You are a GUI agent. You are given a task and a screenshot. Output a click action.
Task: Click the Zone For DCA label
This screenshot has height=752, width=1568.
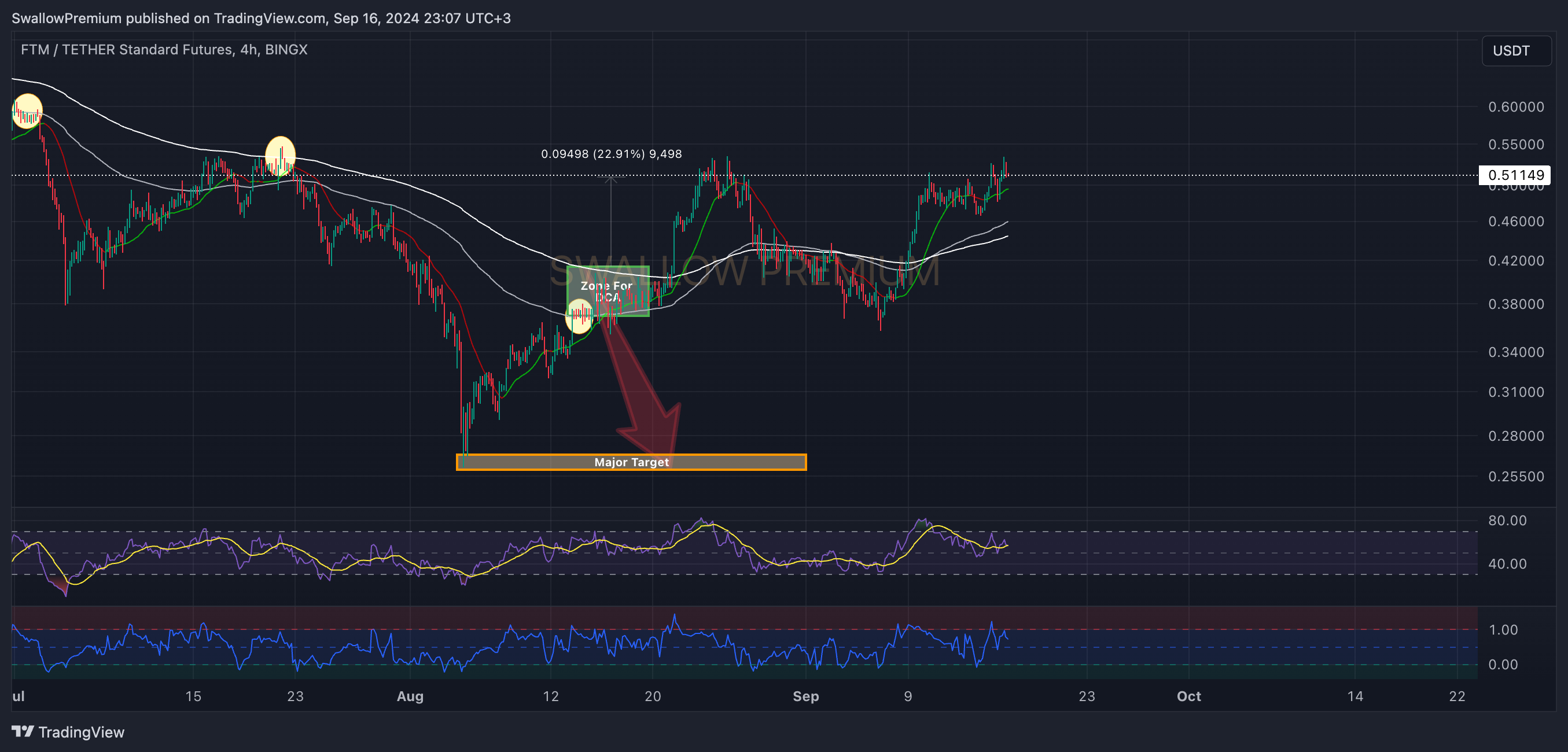pyautogui.click(x=606, y=292)
